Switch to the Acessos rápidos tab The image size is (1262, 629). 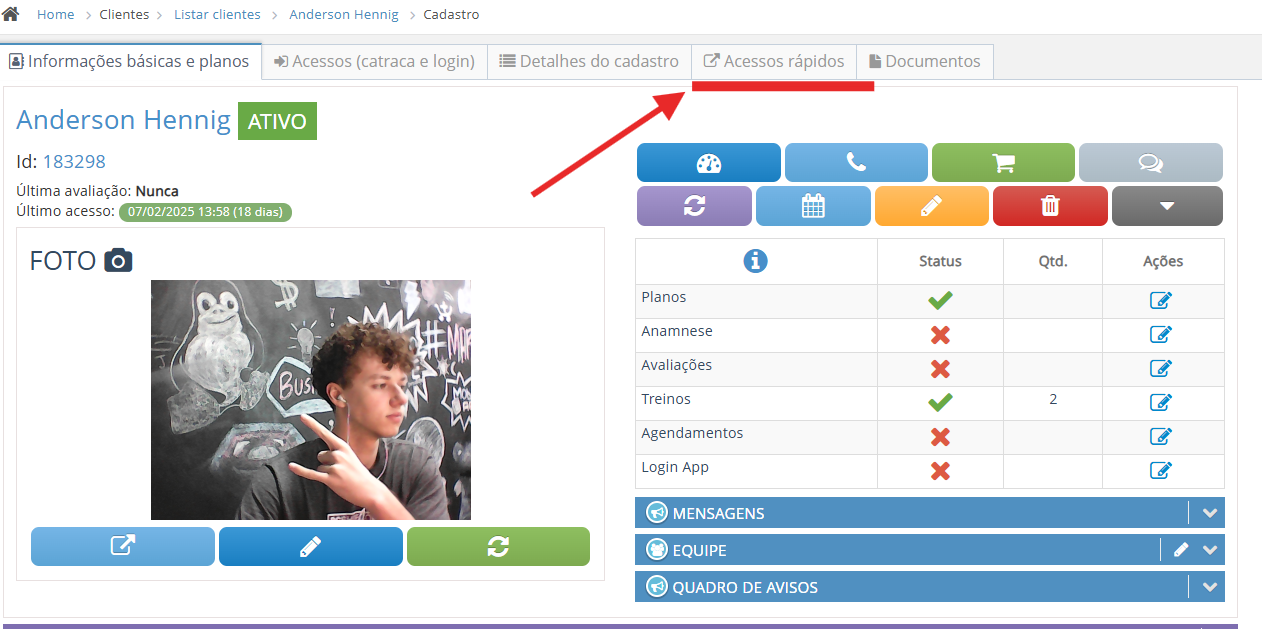pos(774,61)
